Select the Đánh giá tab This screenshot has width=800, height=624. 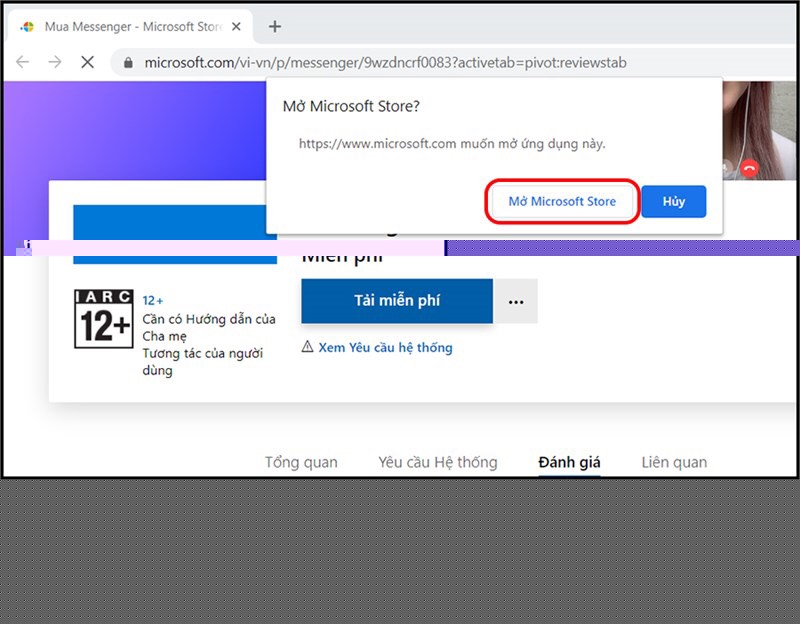tap(569, 462)
